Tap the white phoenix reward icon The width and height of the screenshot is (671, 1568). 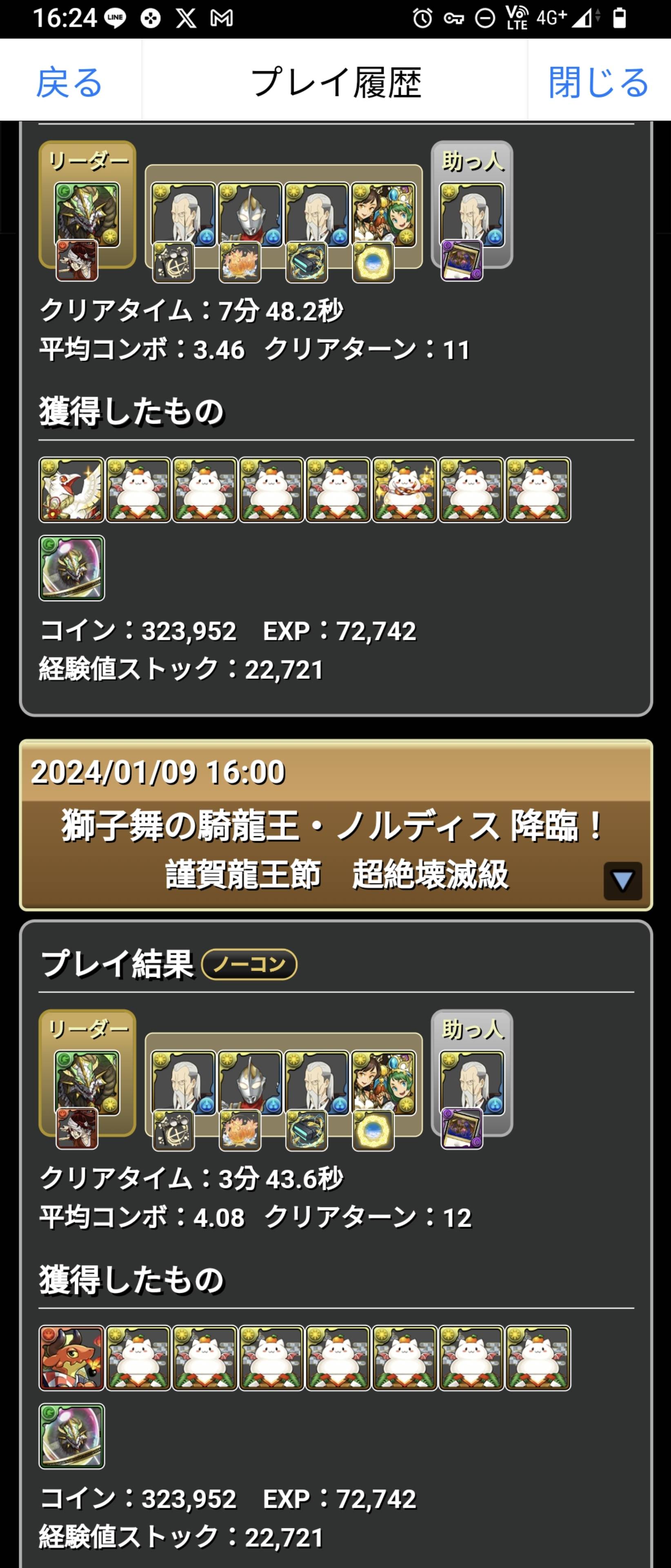coord(72,490)
